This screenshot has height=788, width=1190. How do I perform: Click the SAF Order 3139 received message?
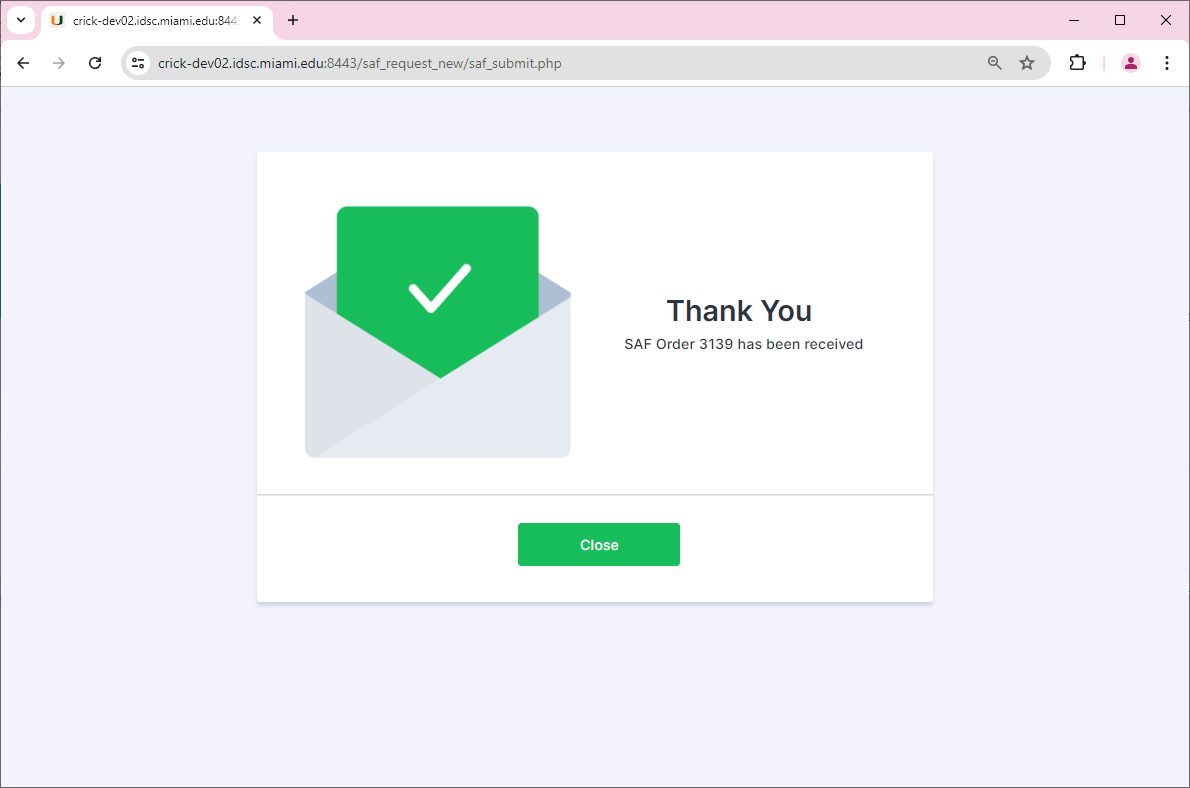pos(743,344)
